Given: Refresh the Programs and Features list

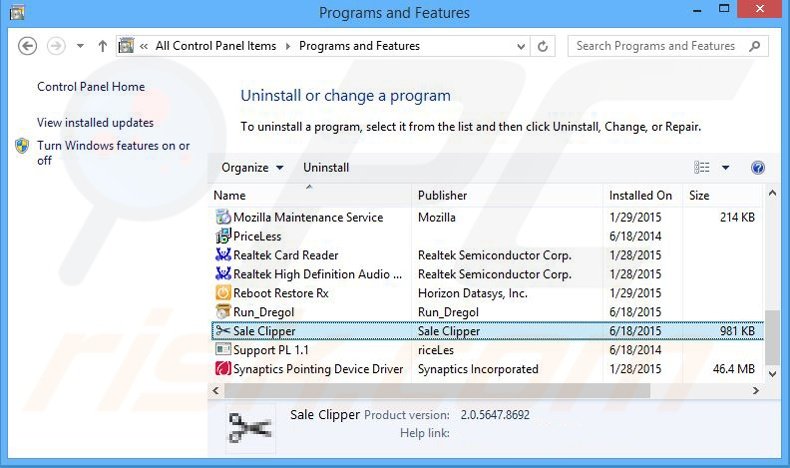Looking at the screenshot, I should 543,46.
